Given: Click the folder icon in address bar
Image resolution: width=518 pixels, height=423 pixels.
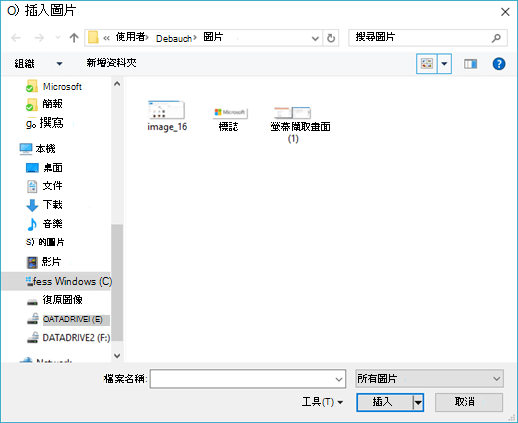Looking at the screenshot, I should (93, 38).
